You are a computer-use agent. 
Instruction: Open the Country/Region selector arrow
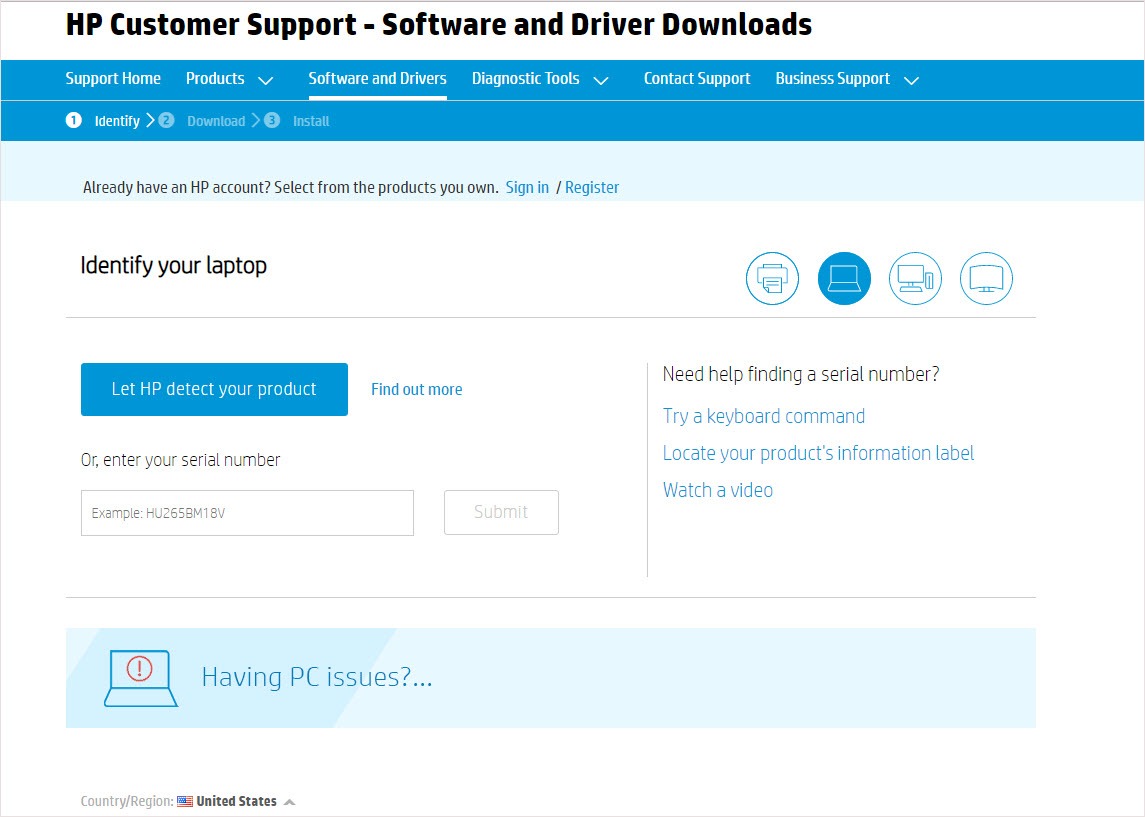click(289, 802)
